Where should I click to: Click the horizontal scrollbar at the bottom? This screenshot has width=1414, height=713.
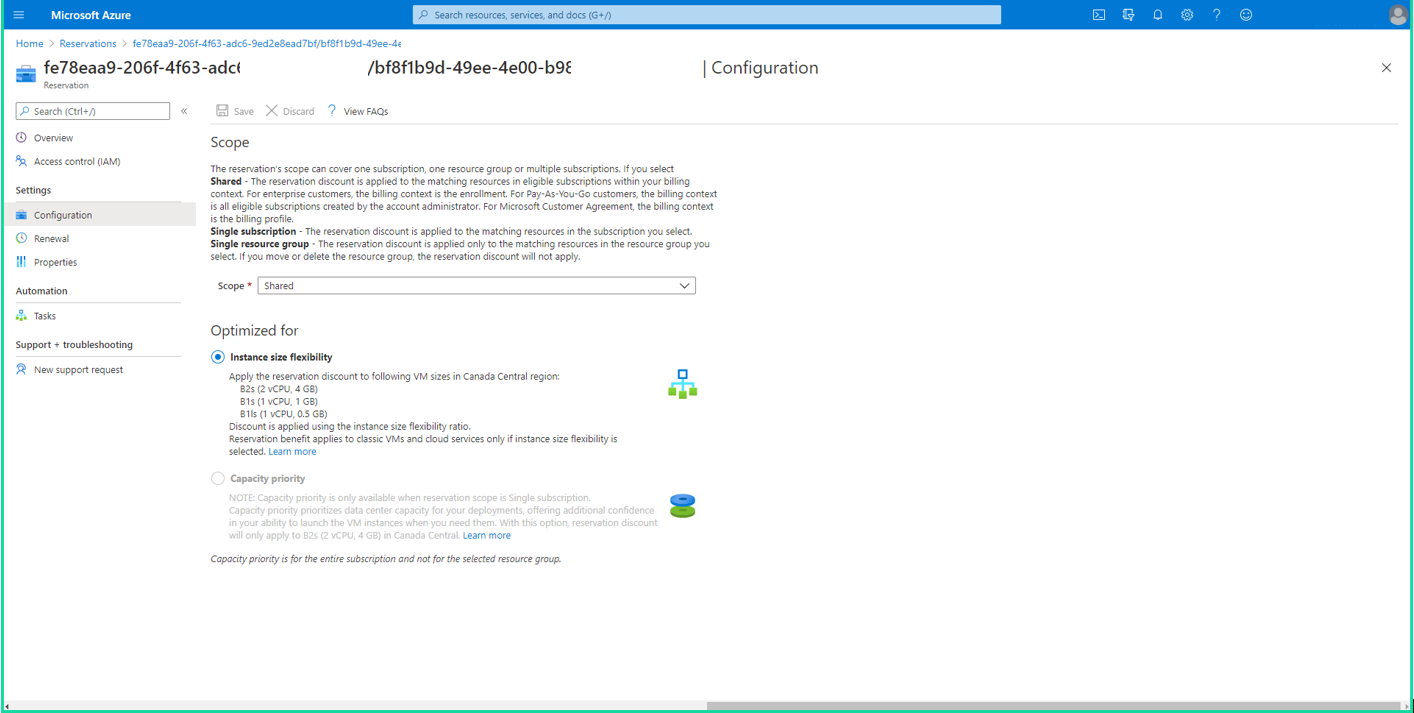1053,706
